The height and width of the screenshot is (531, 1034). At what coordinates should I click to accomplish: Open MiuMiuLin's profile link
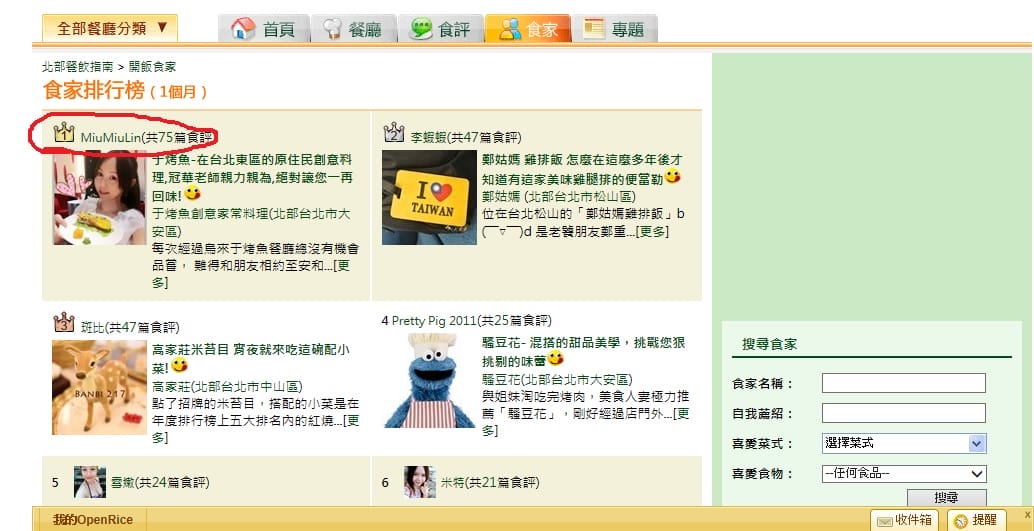pyautogui.click(x=110, y=137)
